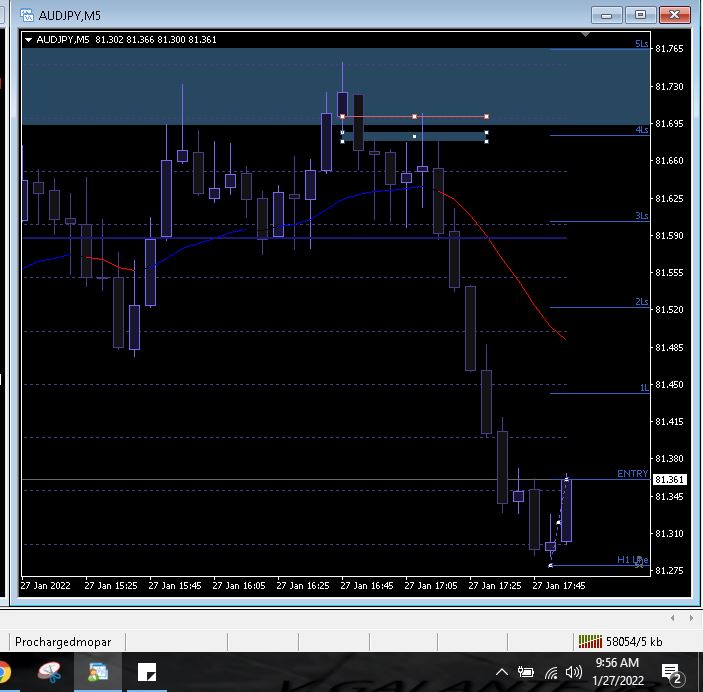Click the gray chart shift triangle marker
Image resolution: width=703 pixels, height=692 pixels.
(x=585, y=34)
